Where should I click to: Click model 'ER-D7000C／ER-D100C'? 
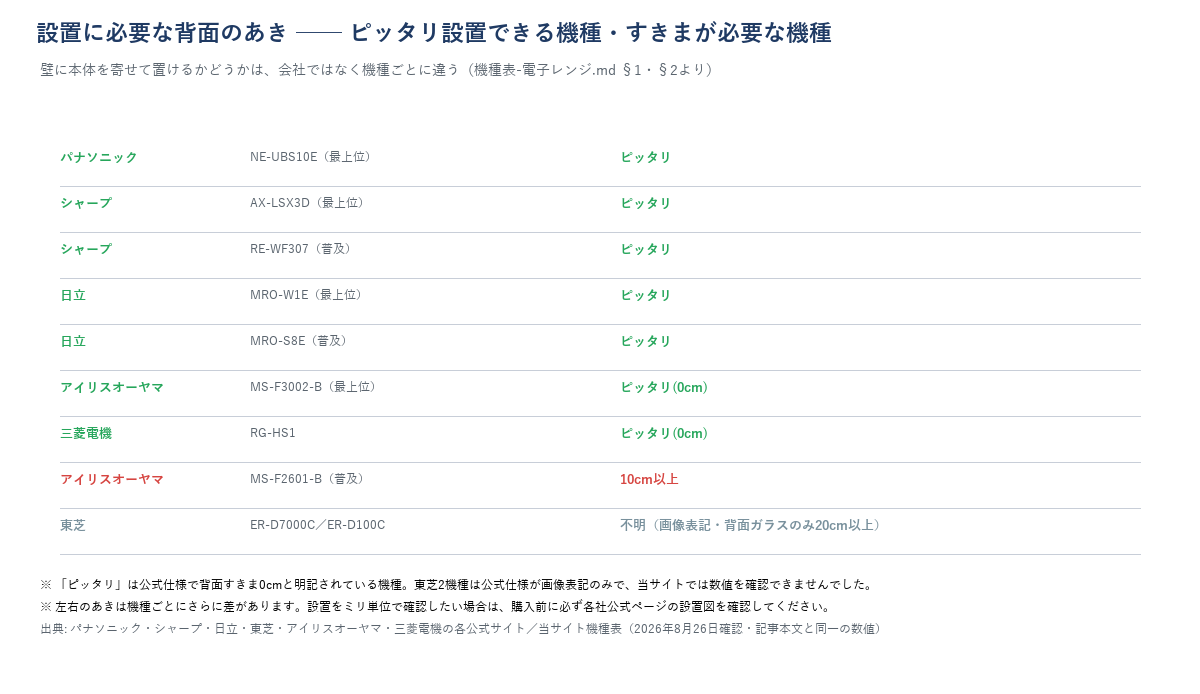(318, 525)
